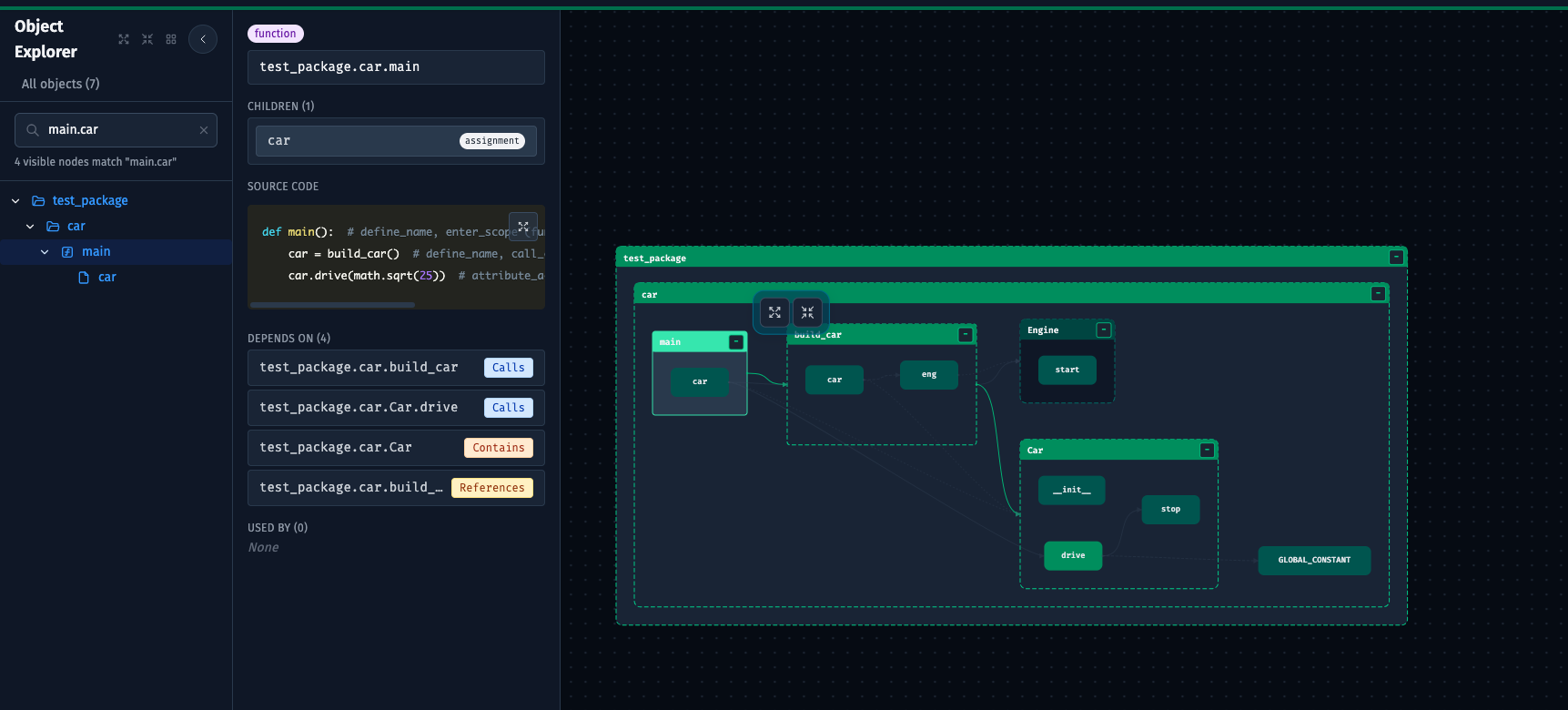Click the grid view icon in Object Explorer

171,39
